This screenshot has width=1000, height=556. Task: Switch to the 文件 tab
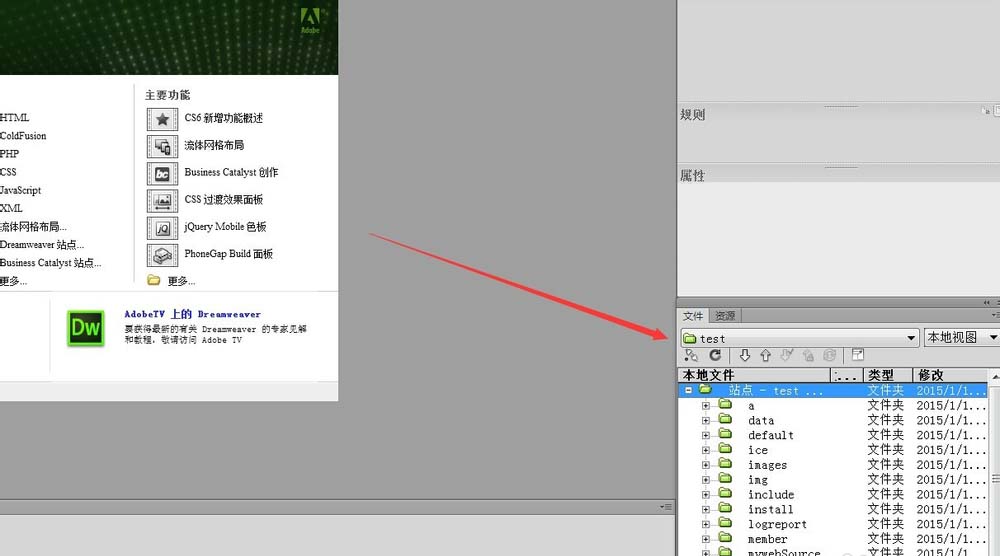coord(693,316)
